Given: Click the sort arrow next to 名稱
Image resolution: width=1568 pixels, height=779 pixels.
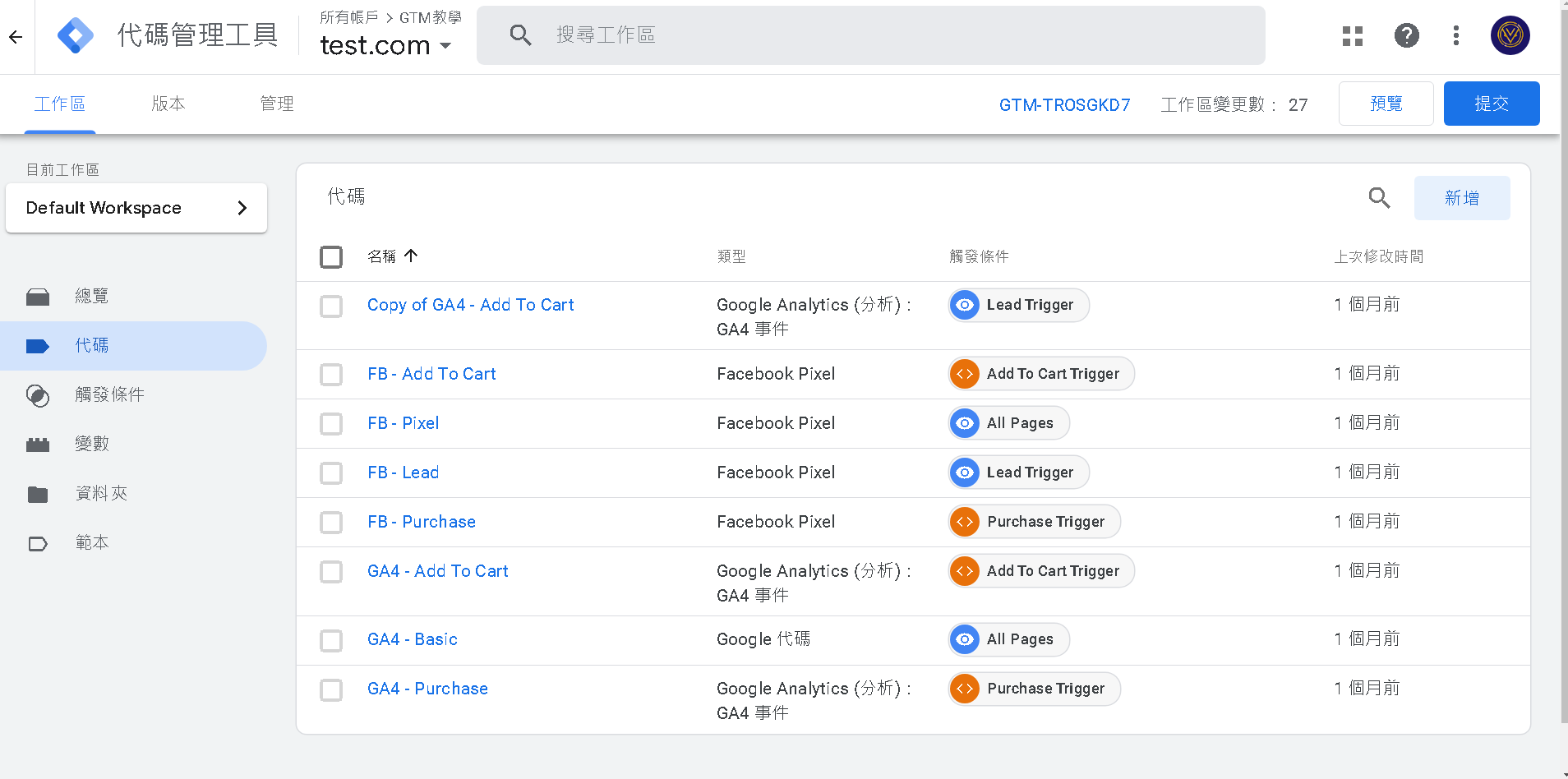Looking at the screenshot, I should coord(411,256).
